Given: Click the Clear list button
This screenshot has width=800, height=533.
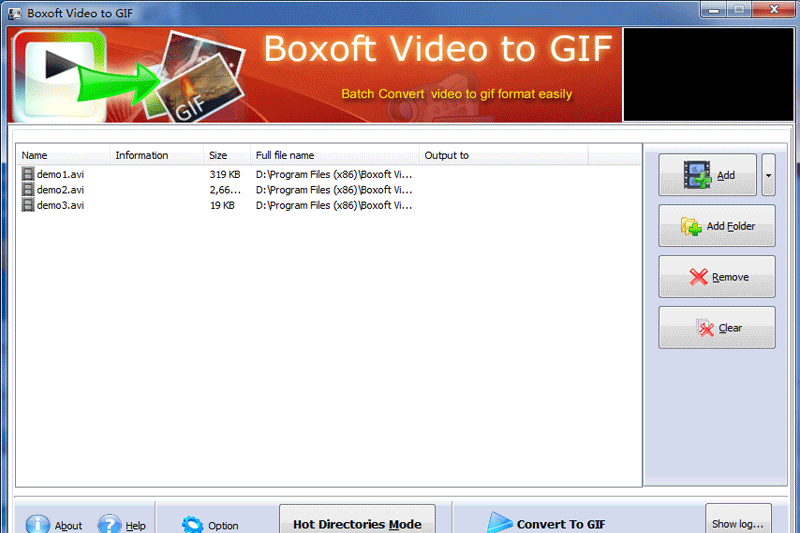Looking at the screenshot, I should coord(717,328).
